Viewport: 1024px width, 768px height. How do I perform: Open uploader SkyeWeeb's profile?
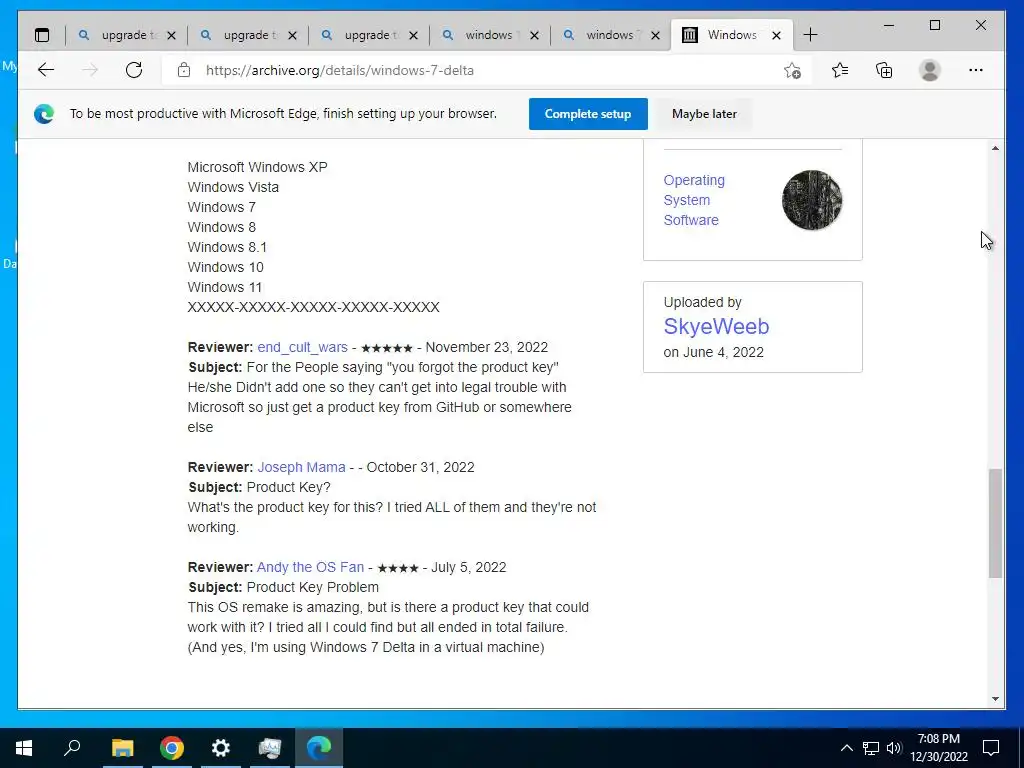[x=716, y=326]
